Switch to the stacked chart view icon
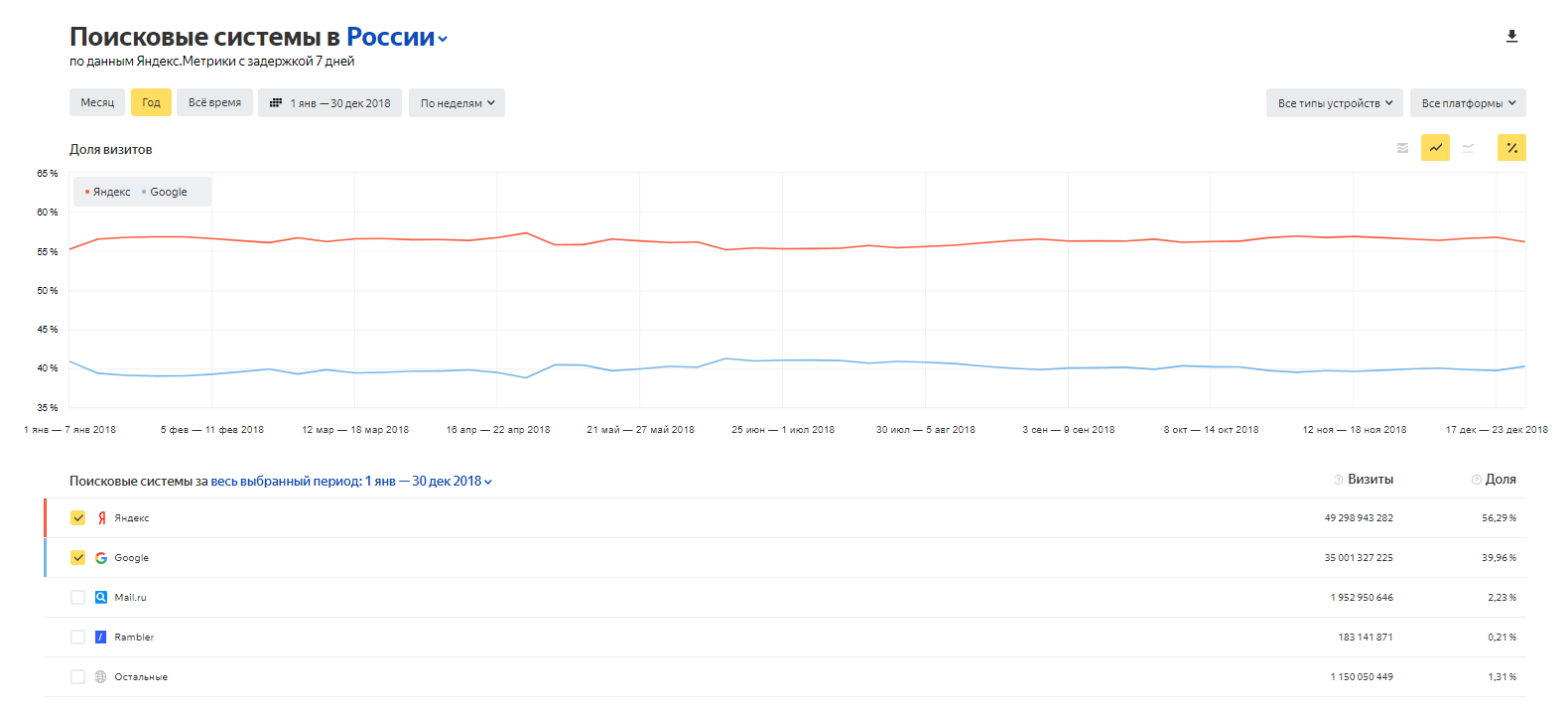The height and width of the screenshot is (712, 1568). [1402, 148]
